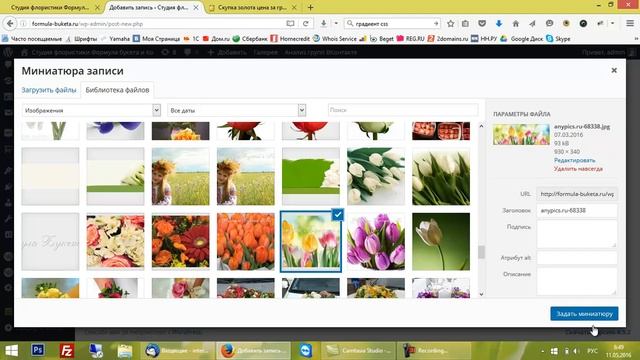The width and height of the screenshot is (640, 360).
Task: Select the pink and cream roses thumbnail
Action: pyautogui.click(x=116, y=242)
